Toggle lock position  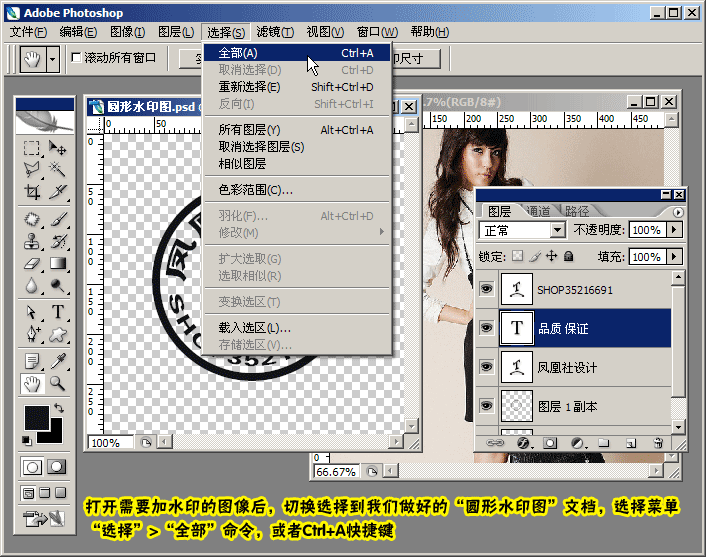coord(552,257)
